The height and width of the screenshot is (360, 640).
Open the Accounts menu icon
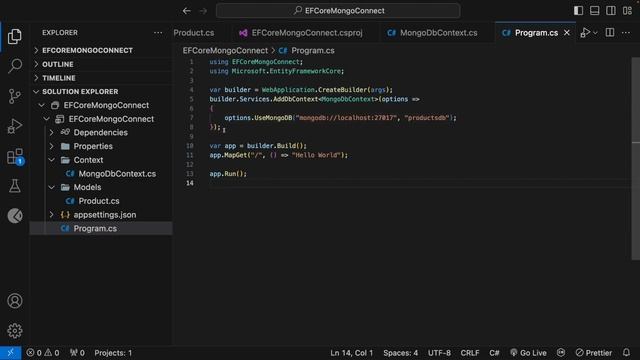tap(15, 301)
